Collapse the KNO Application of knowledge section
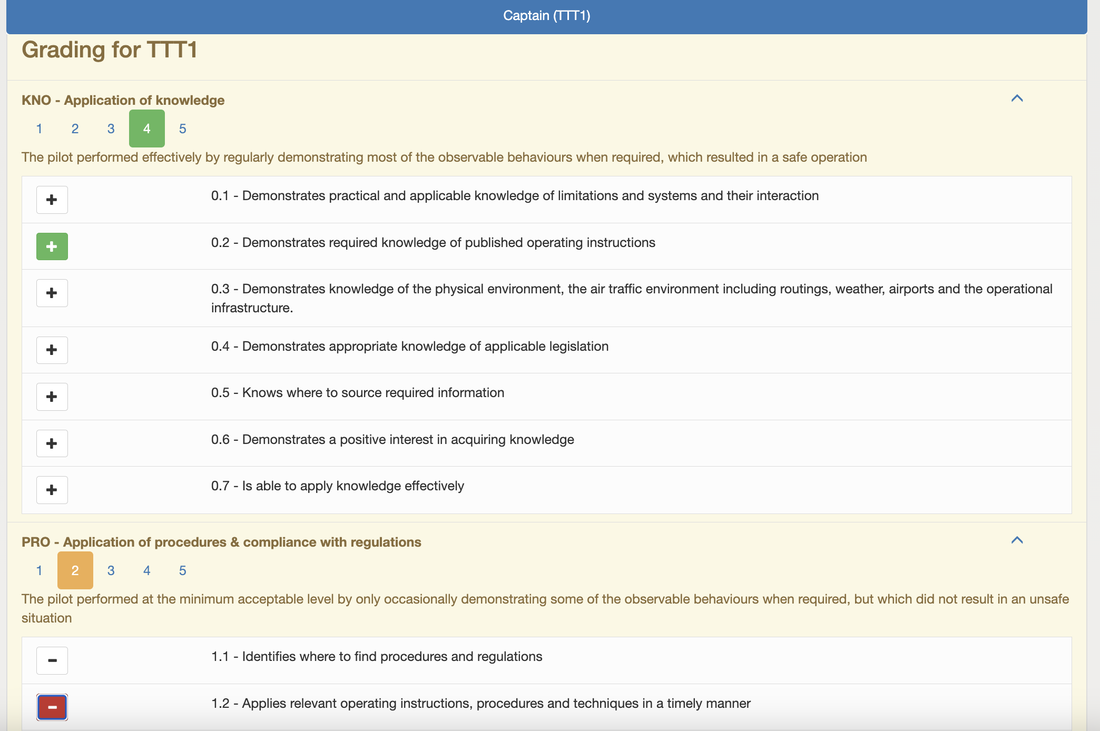This screenshot has width=1100, height=731. pyautogui.click(x=1017, y=98)
